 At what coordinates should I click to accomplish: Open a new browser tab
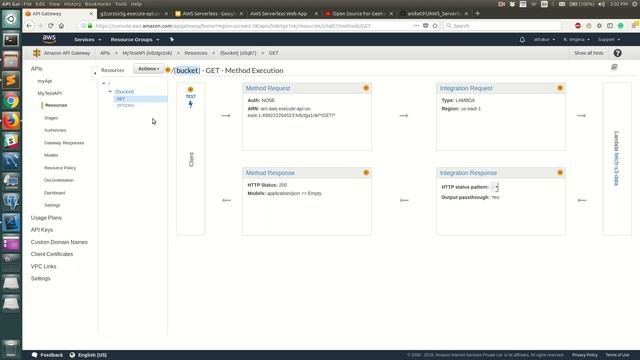[478, 13]
